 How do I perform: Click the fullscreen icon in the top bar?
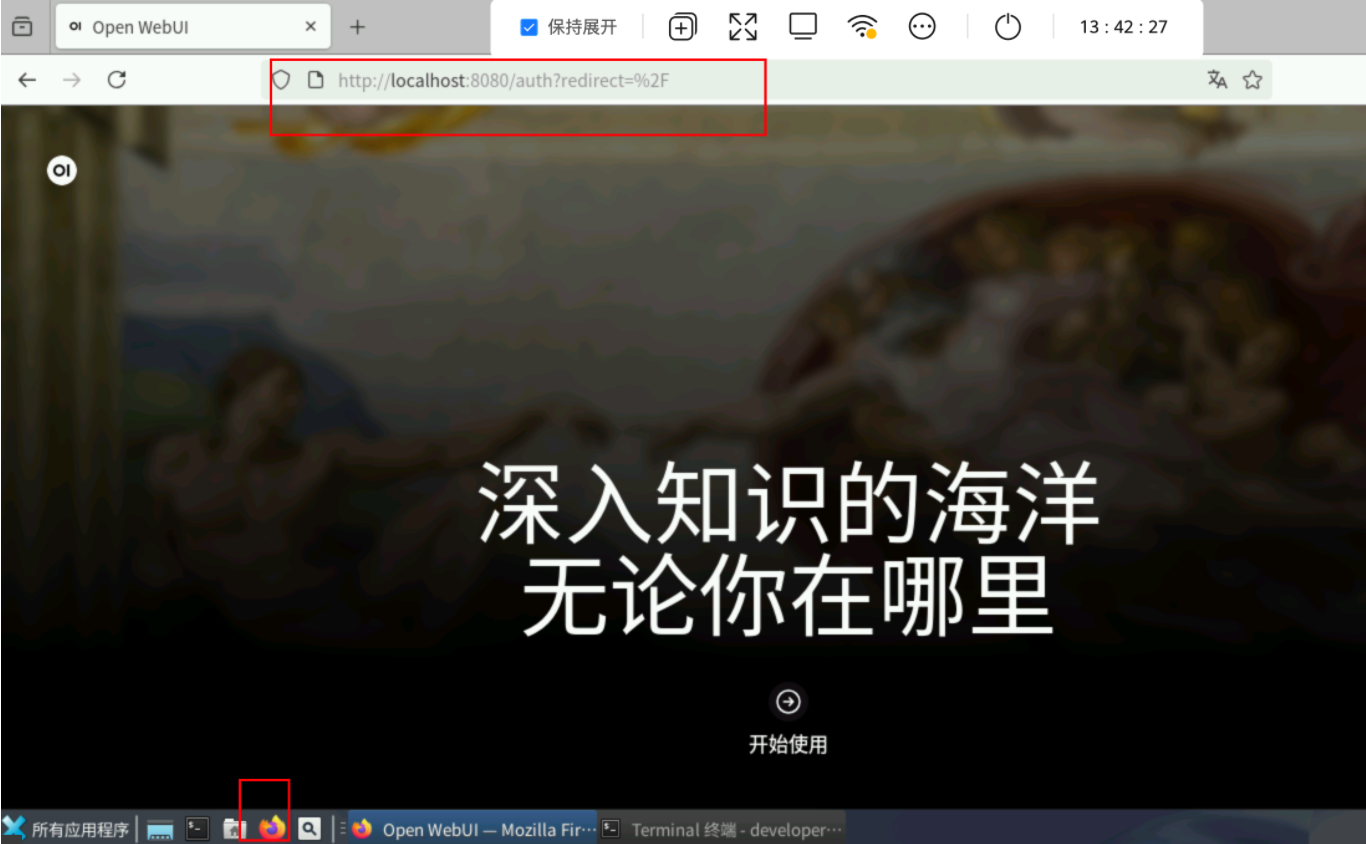coord(742,27)
